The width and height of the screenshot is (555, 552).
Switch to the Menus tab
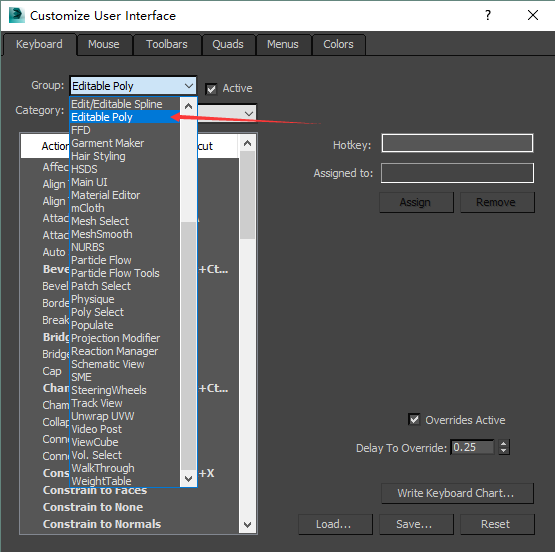tap(283, 44)
